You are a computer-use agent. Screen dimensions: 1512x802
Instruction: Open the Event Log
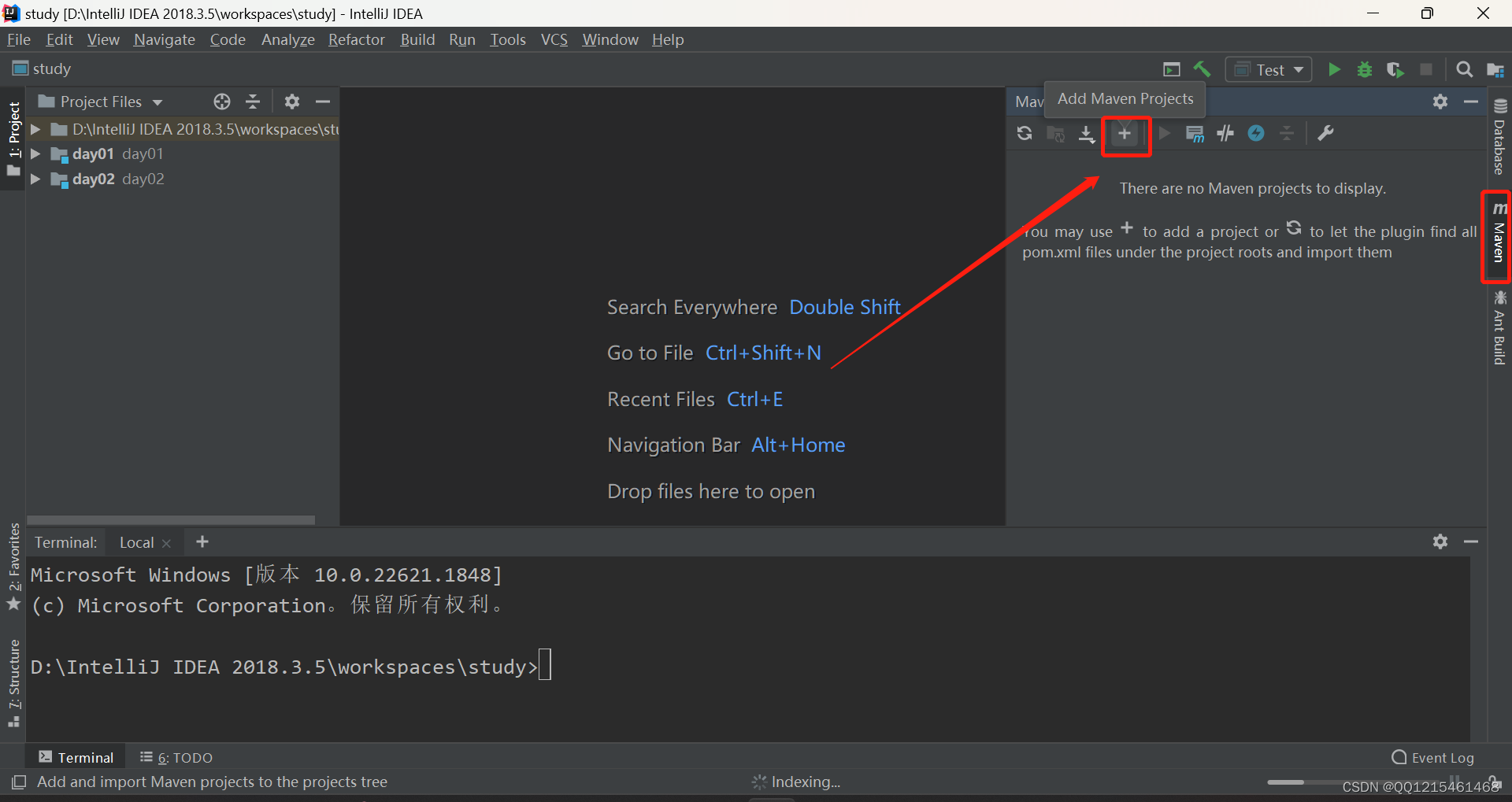tap(1433, 757)
